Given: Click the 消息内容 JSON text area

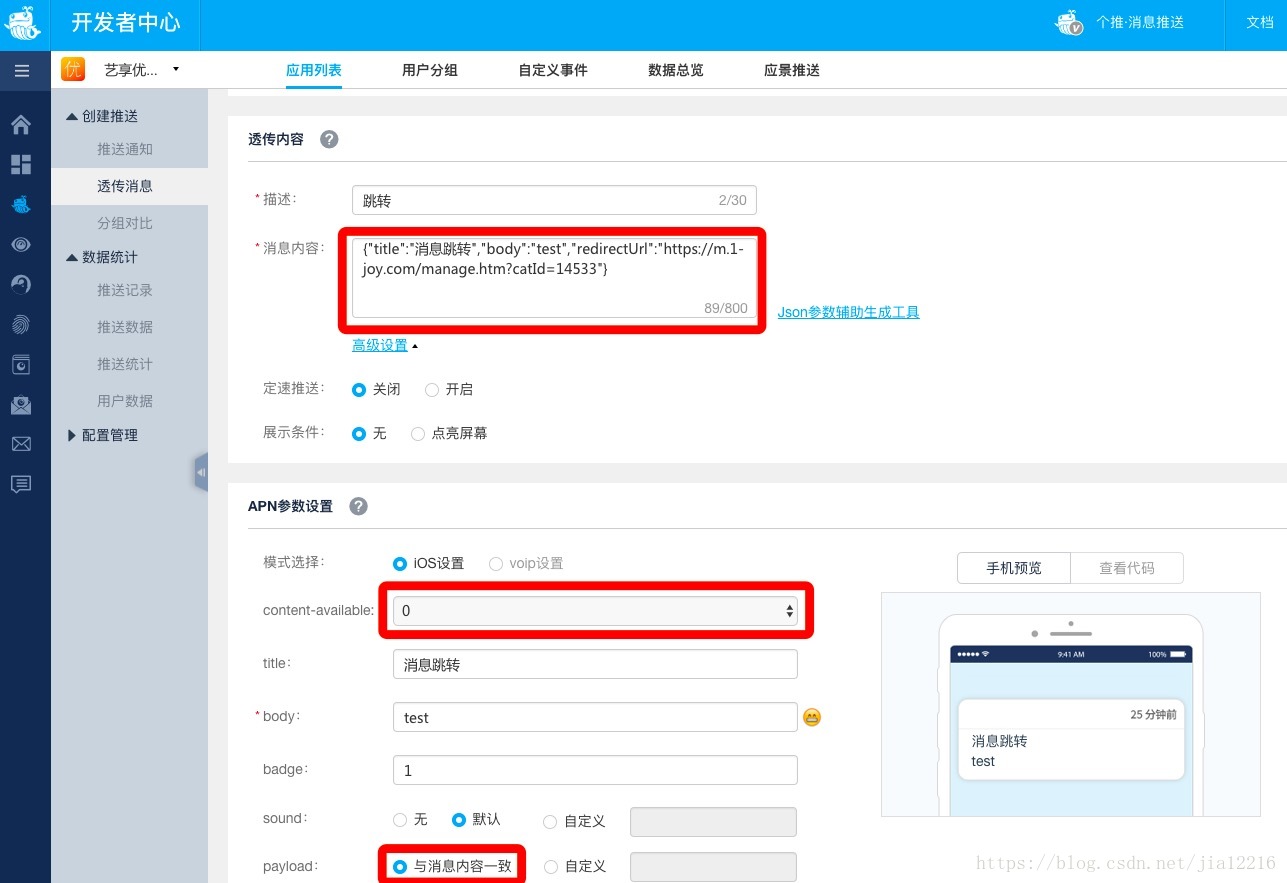Looking at the screenshot, I should 554,279.
